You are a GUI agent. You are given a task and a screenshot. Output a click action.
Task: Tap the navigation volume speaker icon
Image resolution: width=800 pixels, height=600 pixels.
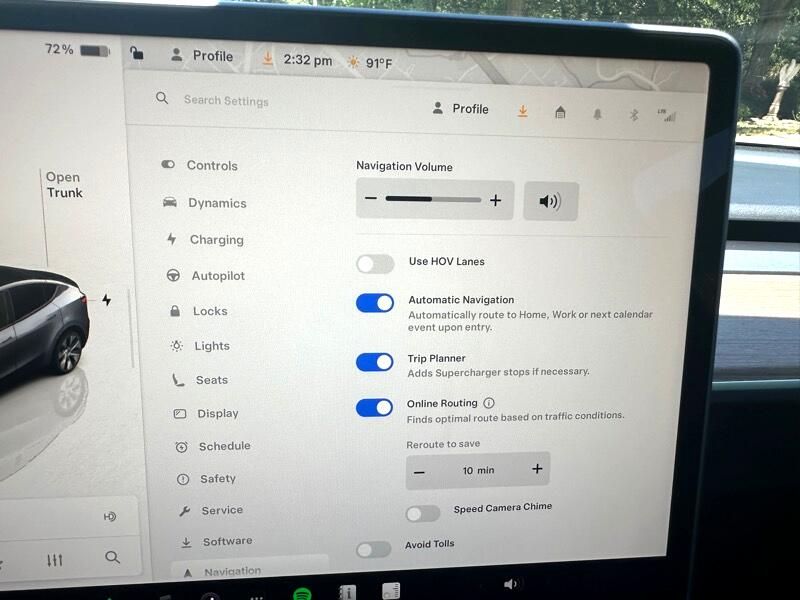pyautogui.click(x=550, y=201)
